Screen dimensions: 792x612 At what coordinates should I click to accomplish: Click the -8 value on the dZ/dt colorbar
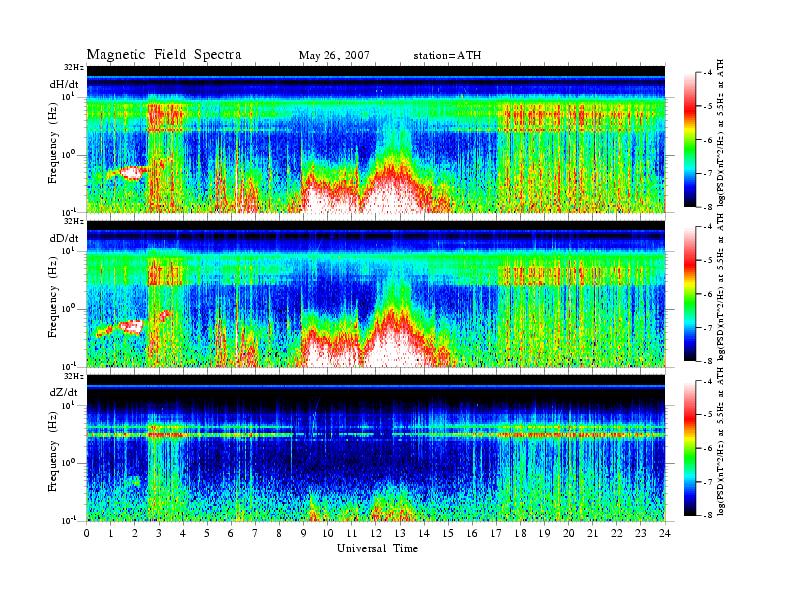point(707,515)
